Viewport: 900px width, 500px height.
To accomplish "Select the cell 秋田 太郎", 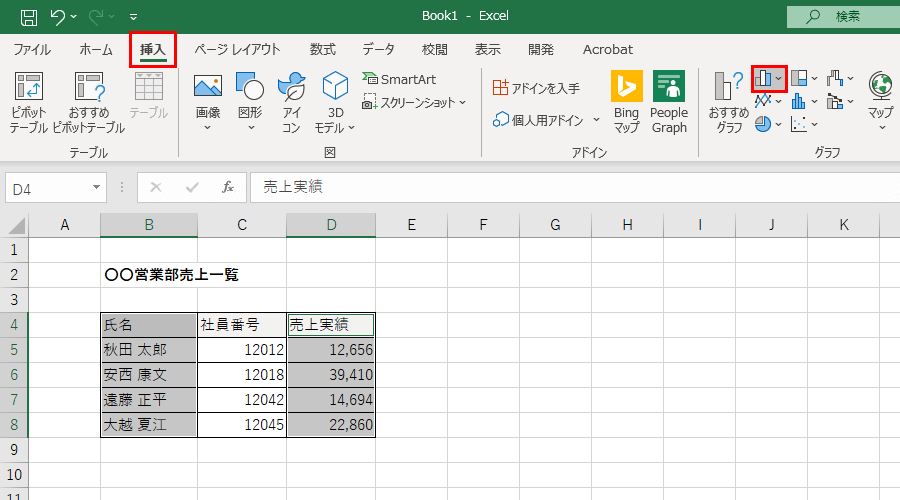I will pyautogui.click(x=149, y=350).
